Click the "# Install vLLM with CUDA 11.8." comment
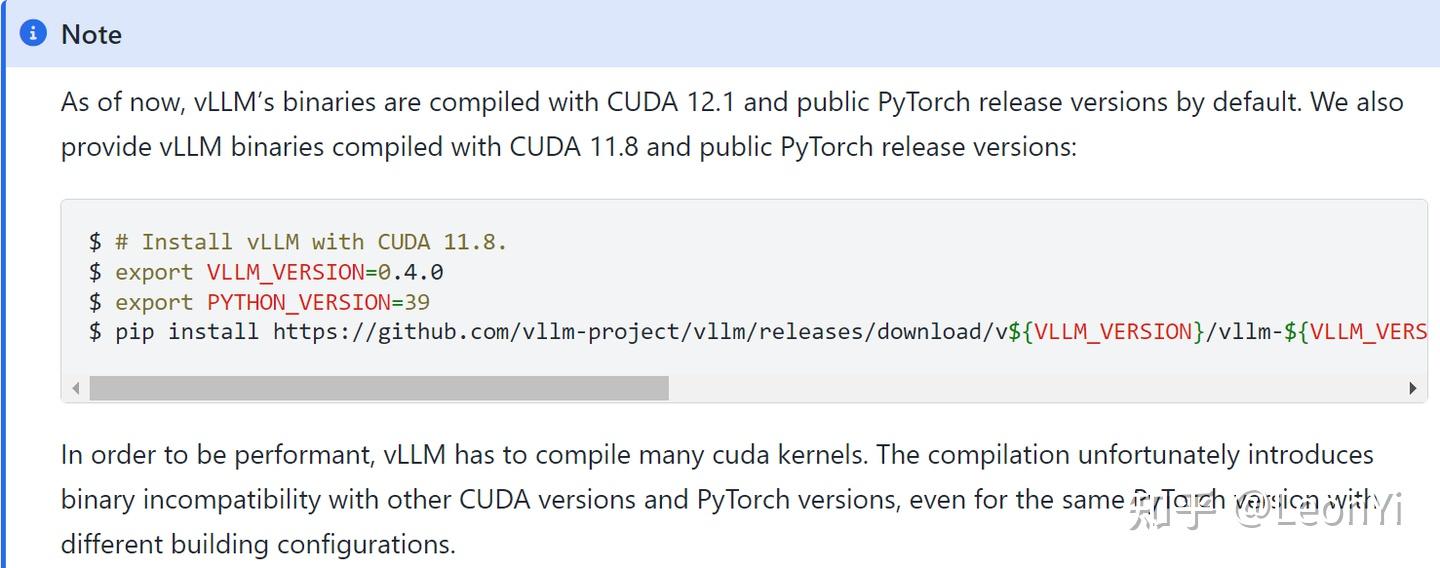Viewport: 1440px width, 568px height. tap(311, 242)
